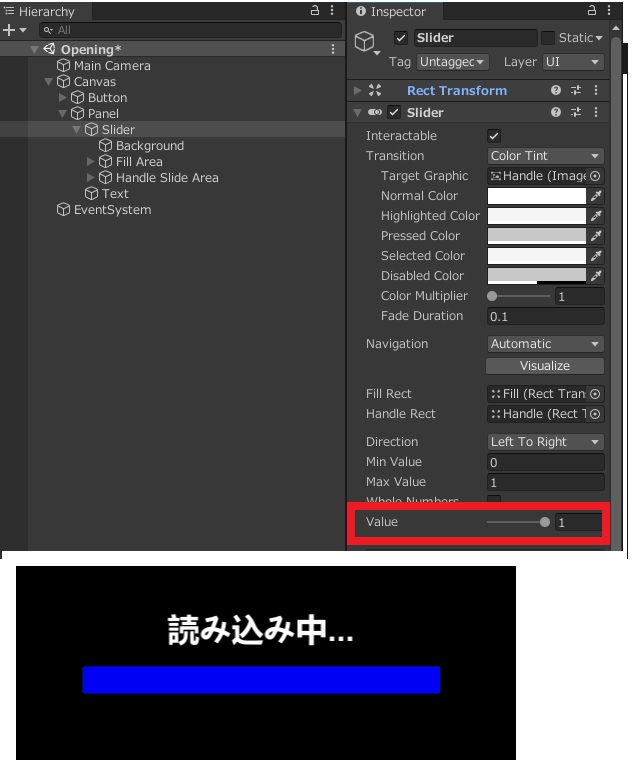Switch to the Inspector tab
Viewport: 636px width, 770px height.
(397, 11)
